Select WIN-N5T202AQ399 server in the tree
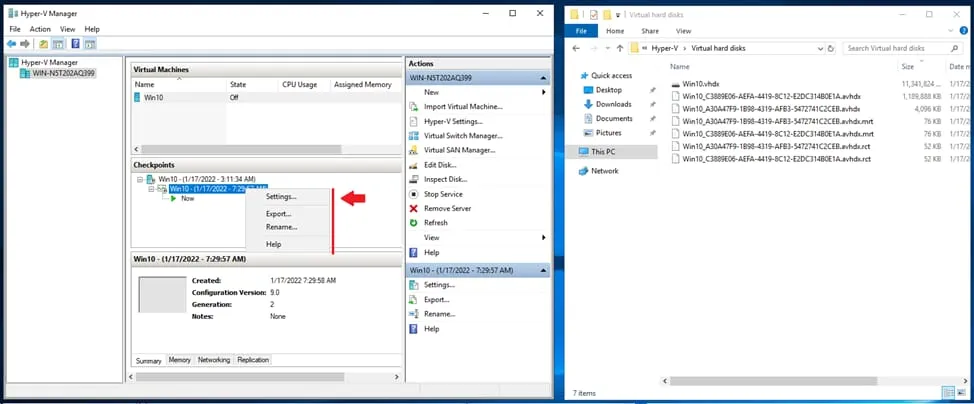 (x=64, y=73)
